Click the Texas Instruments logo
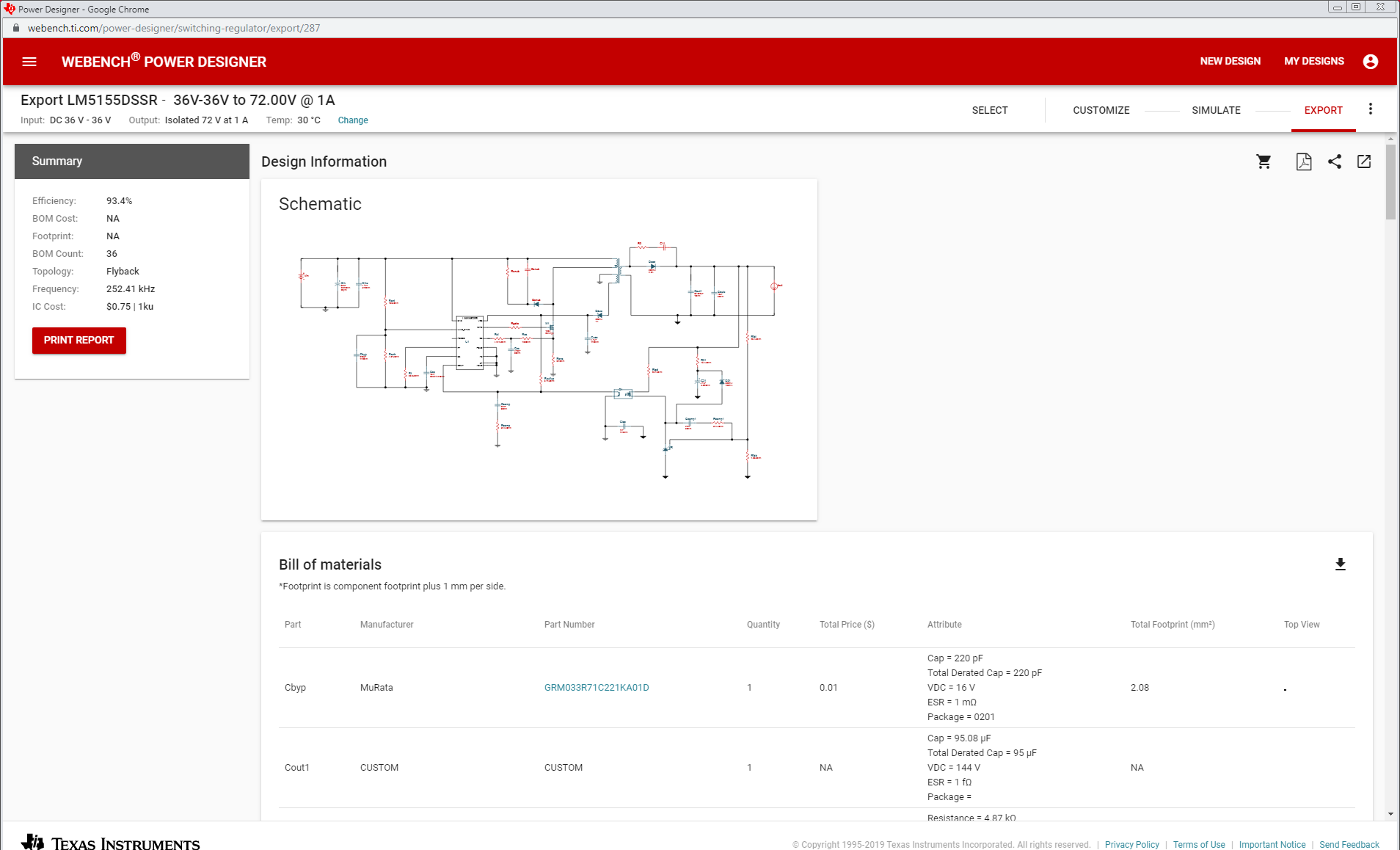Screen dimensions: 1400x850 pos(106,842)
